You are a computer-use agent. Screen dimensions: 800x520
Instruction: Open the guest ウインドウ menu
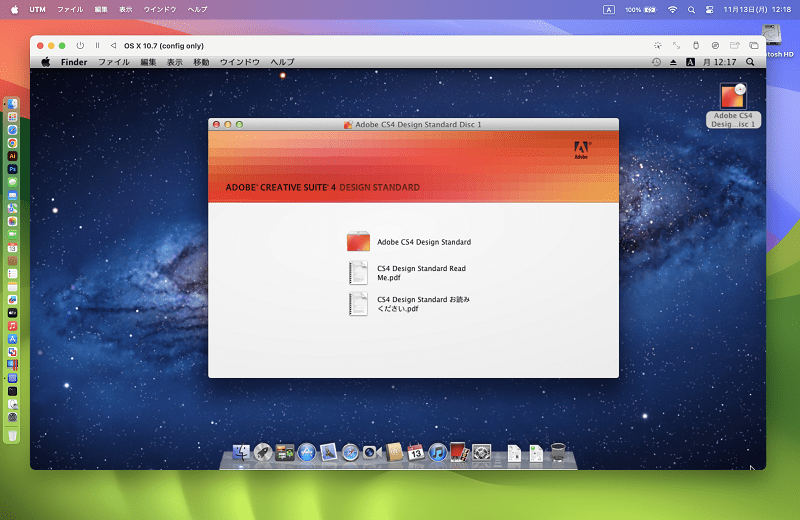coord(240,62)
